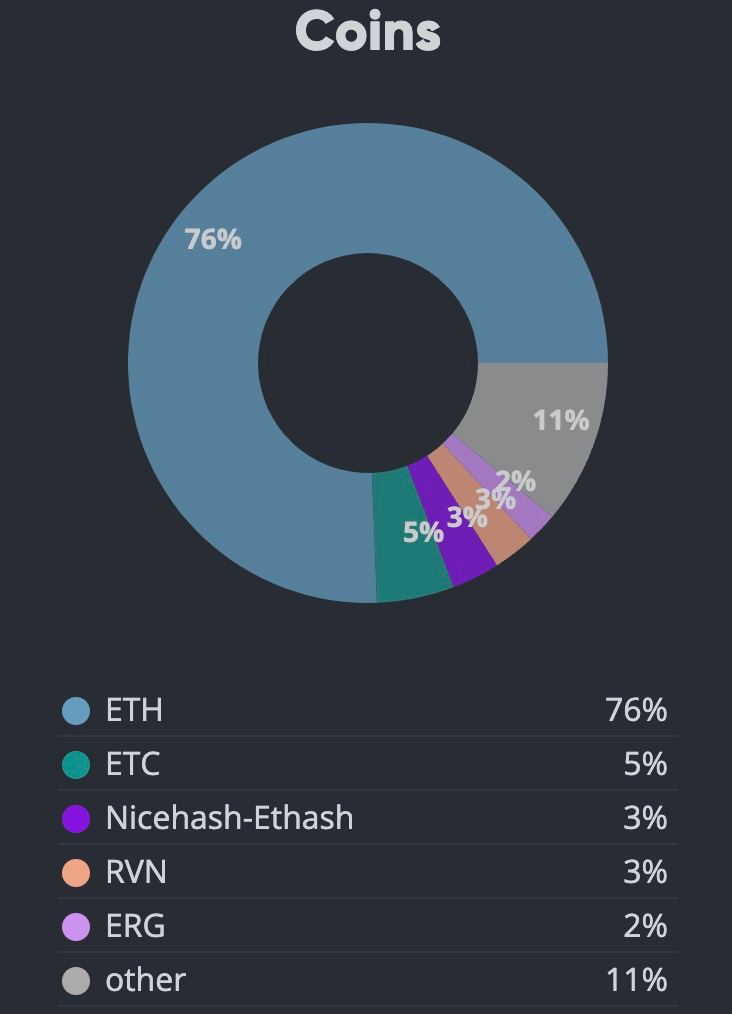Click the blue ETH legend color dot
The image size is (732, 1014).
(x=76, y=711)
